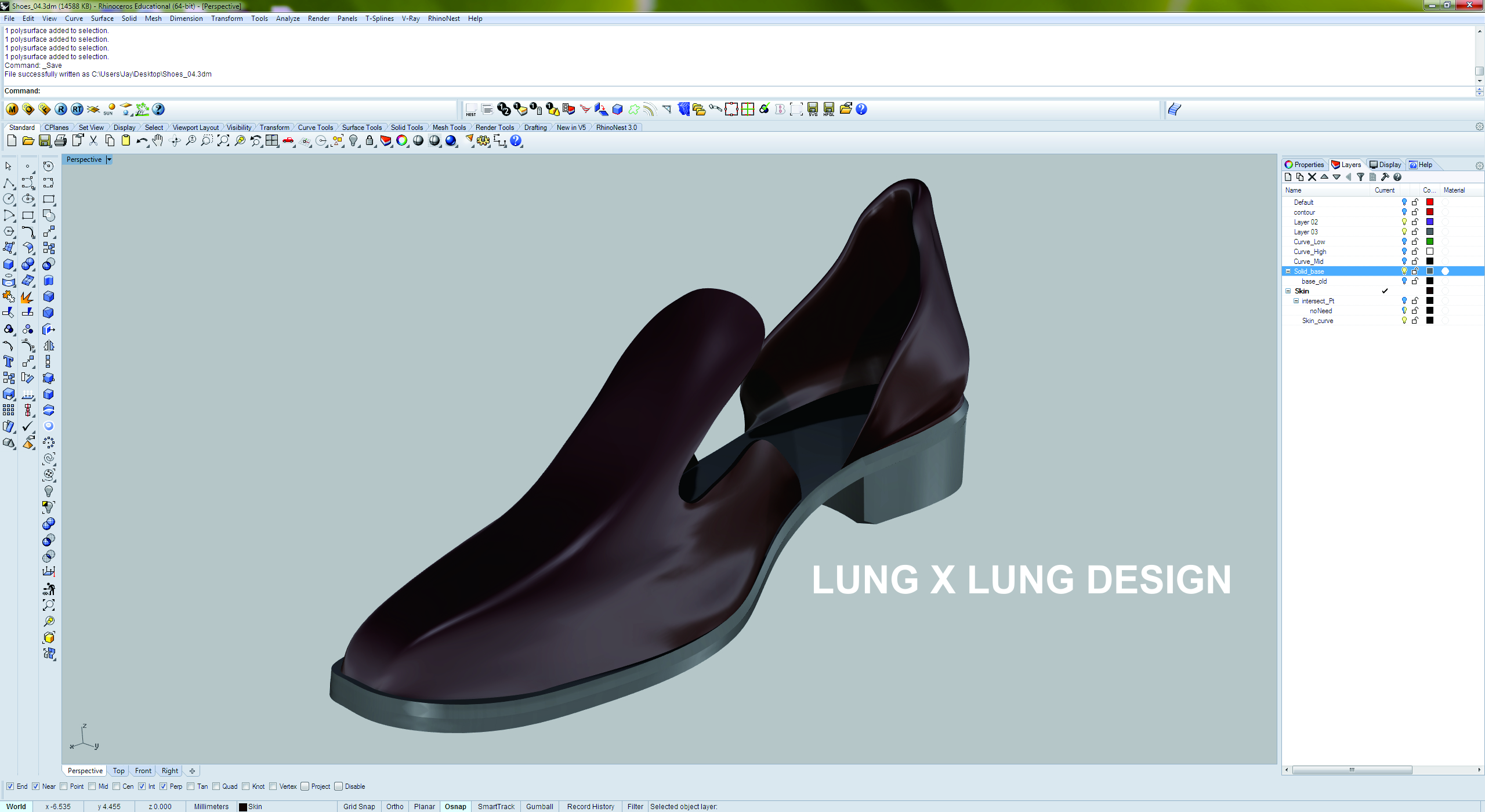The image size is (1485, 812).
Task: Toggle the End osnap checkbox
Action: [x=10, y=786]
